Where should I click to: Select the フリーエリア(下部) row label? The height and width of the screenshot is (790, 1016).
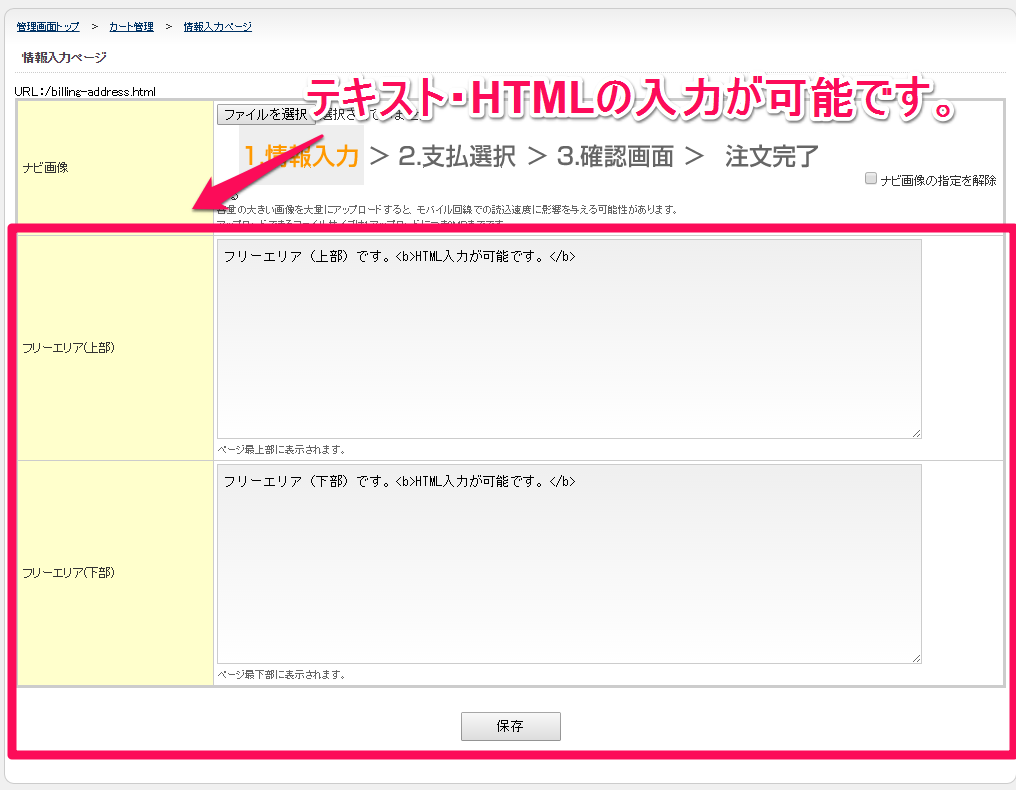[x=68, y=573]
